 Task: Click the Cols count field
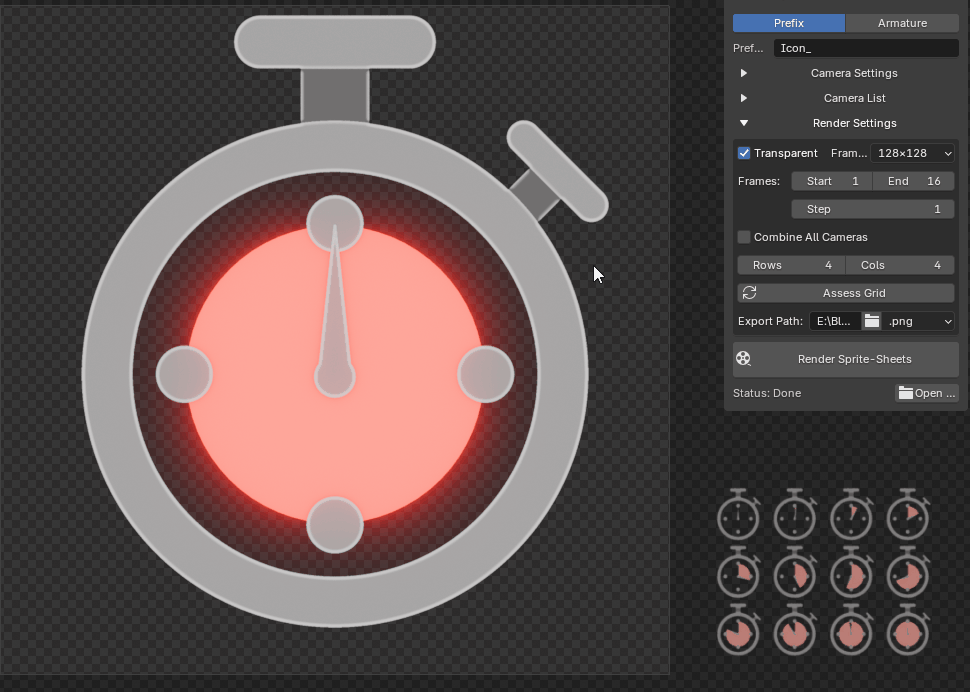(x=900, y=265)
